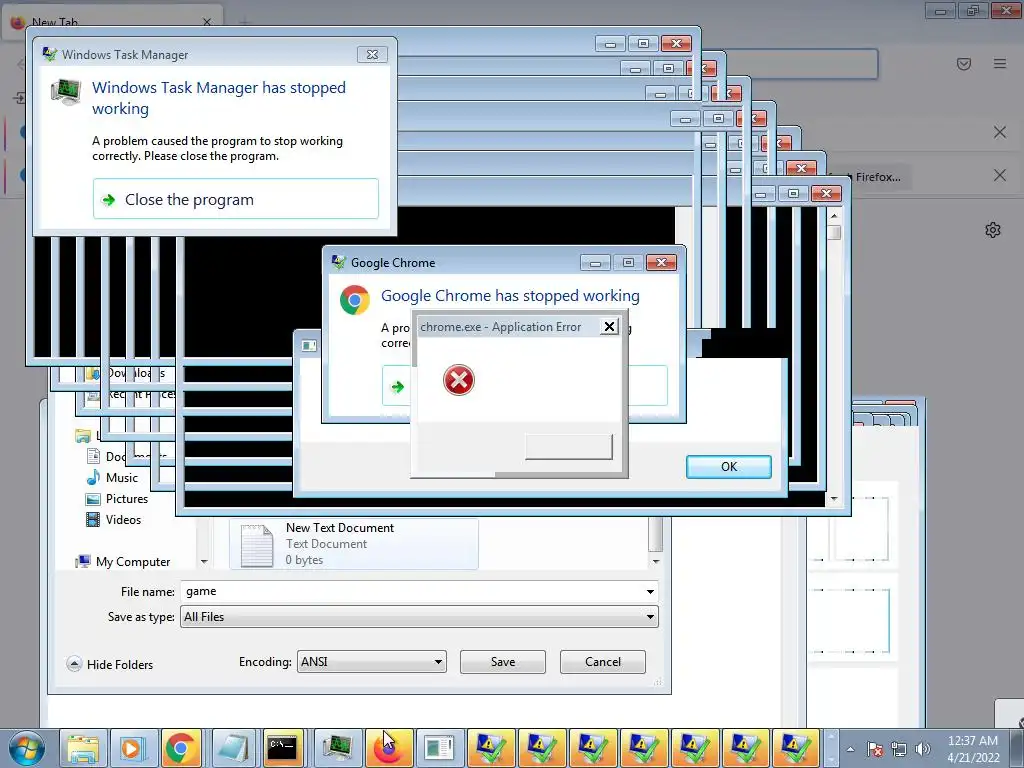Launch Windows Media Player from taskbar
Screen dimensions: 1024x768
133,748
